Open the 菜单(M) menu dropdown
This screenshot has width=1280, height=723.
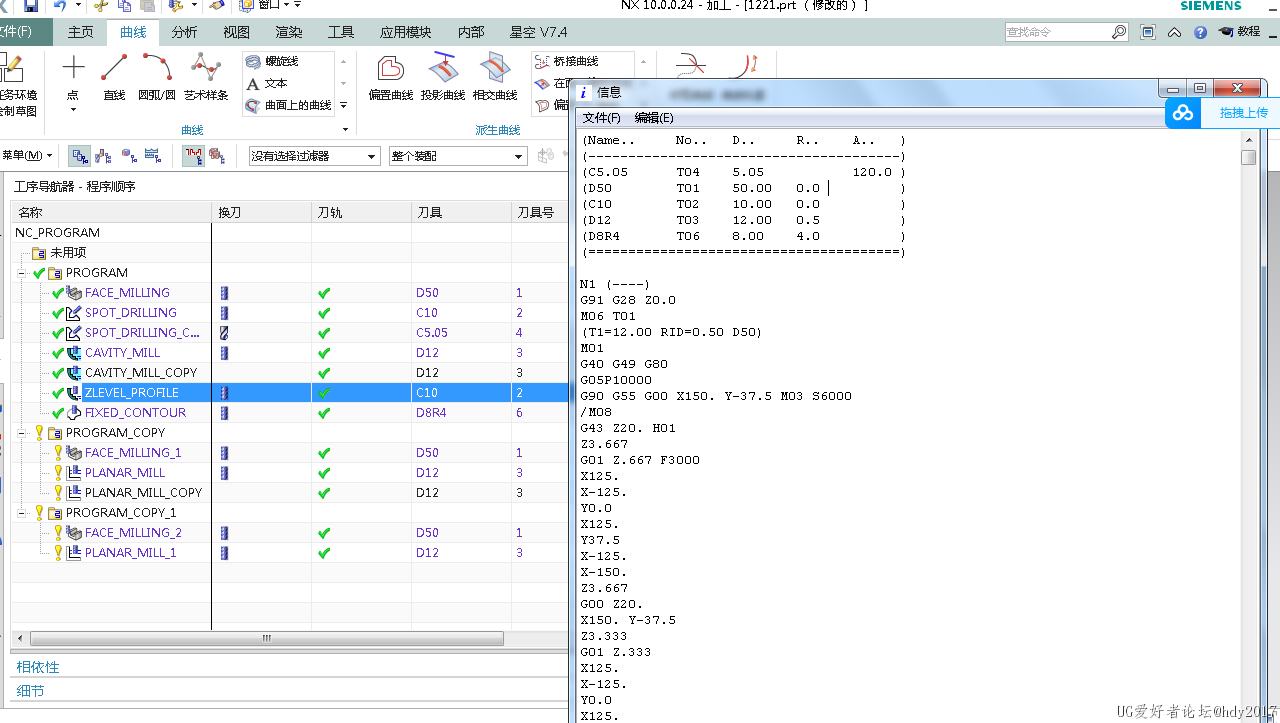click(x=27, y=156)
